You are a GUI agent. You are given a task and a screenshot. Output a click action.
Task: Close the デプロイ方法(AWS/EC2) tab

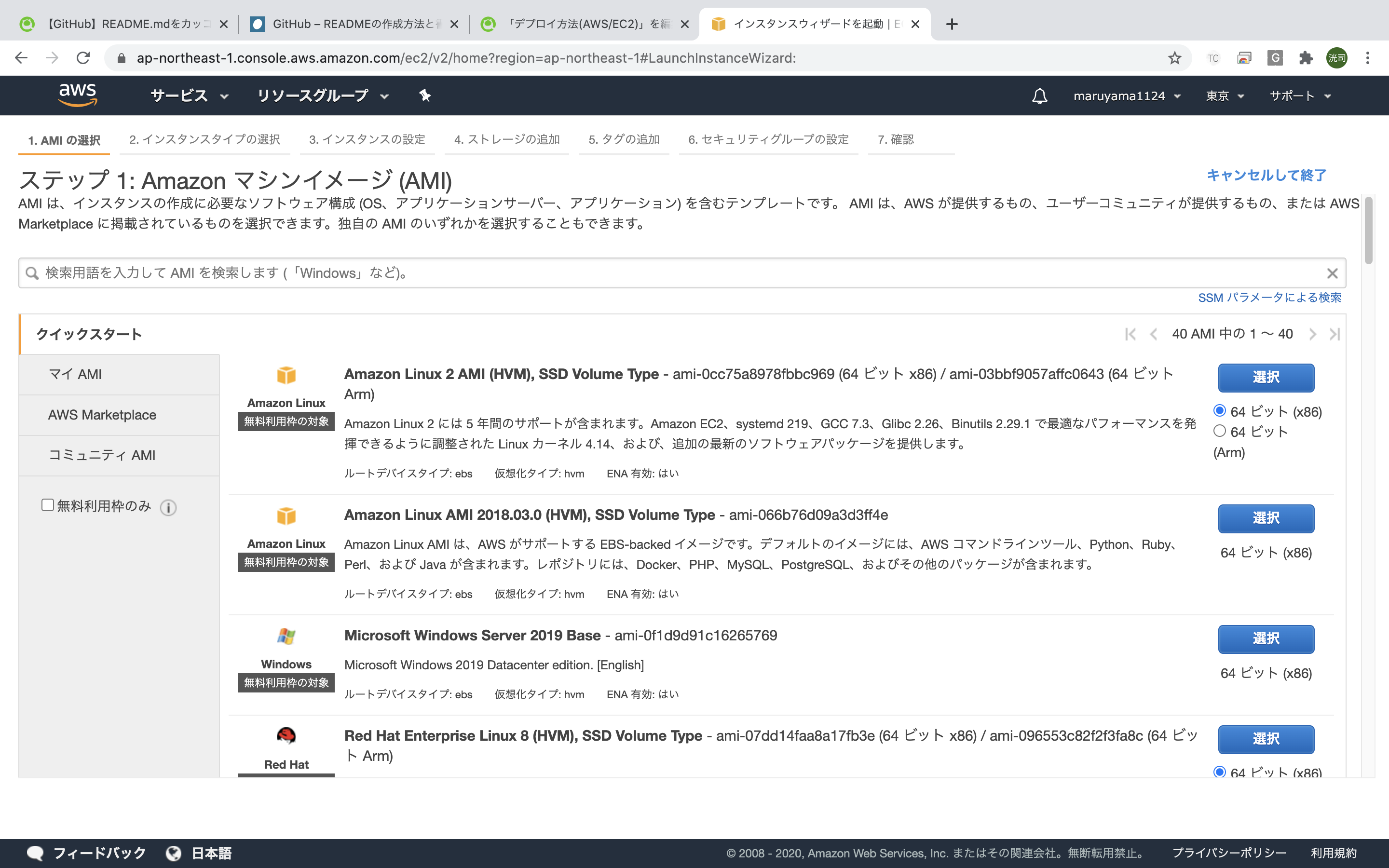(685, 24)
